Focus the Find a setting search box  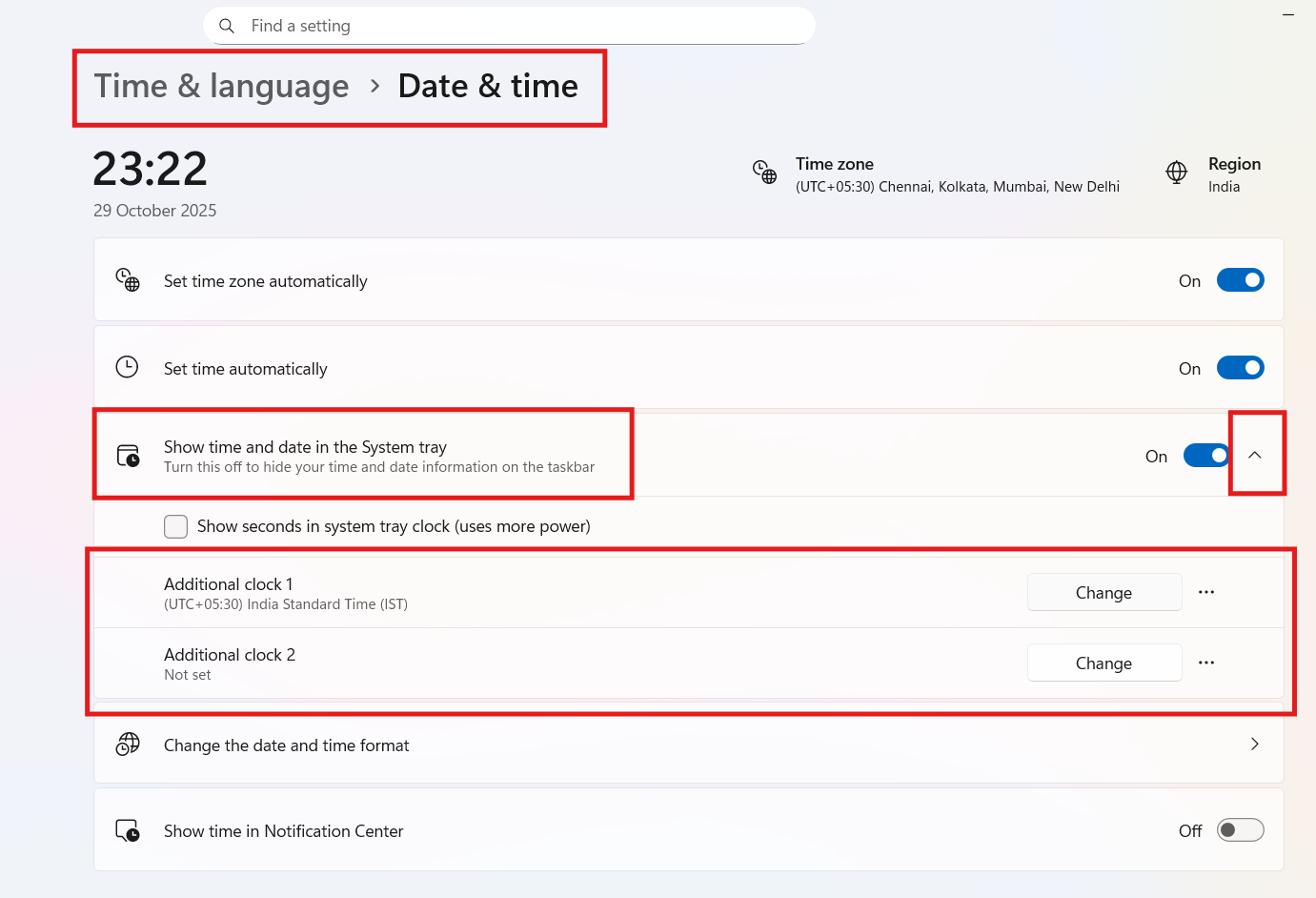coord(524,26)
